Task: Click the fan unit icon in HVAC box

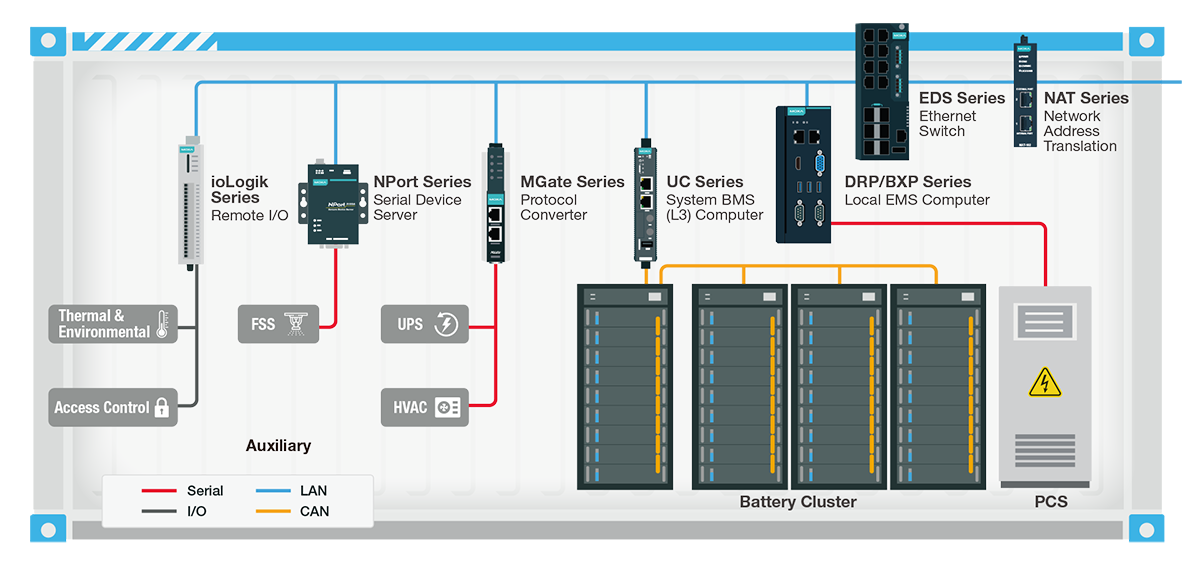Action: (447, 407)
